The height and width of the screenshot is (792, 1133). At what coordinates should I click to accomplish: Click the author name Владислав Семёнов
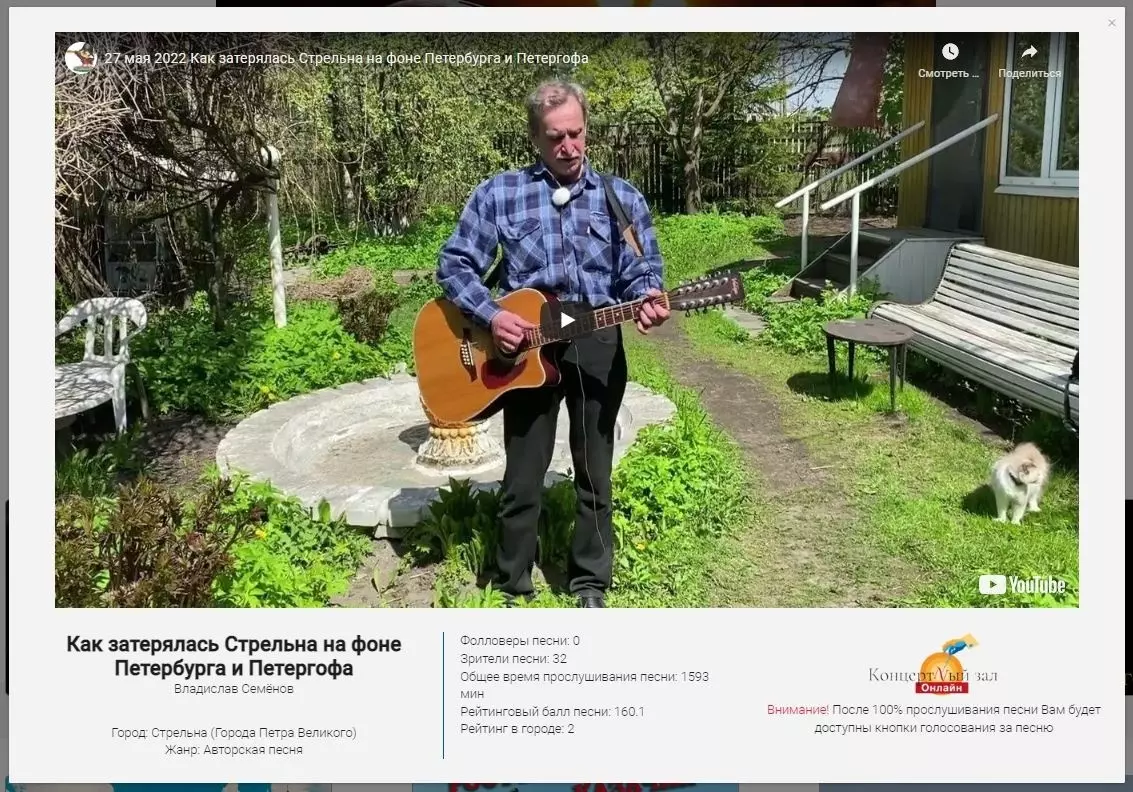233,689
